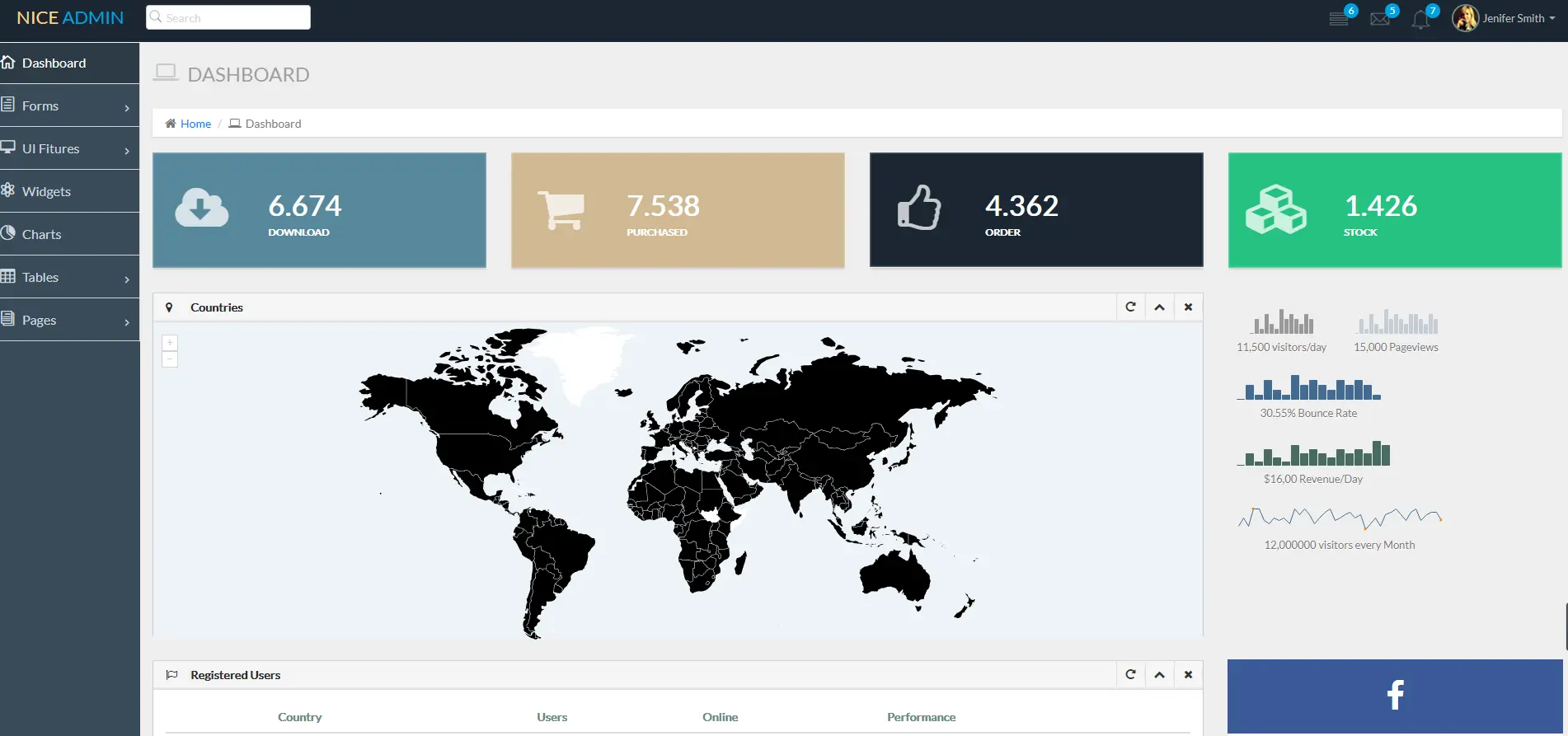Screen dimensions: 1568x736
Task: Open the notifications bell icon
Action: point(1420,19)
